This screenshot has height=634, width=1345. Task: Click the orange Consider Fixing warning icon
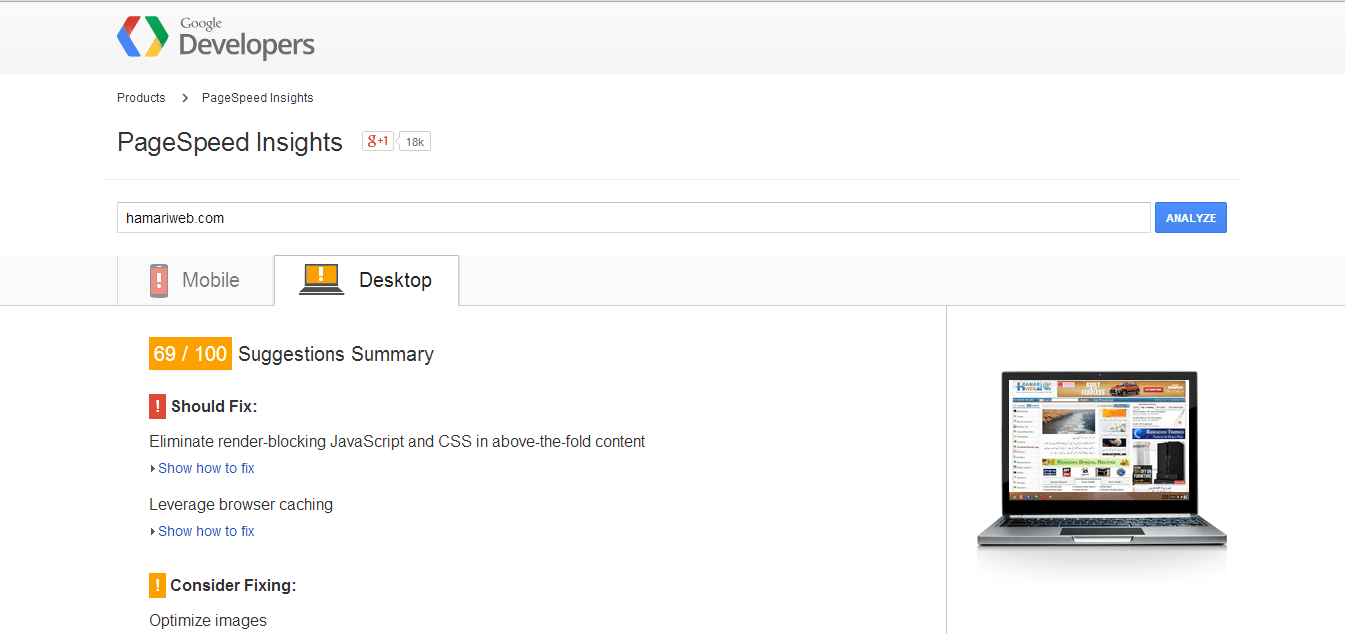157,585
